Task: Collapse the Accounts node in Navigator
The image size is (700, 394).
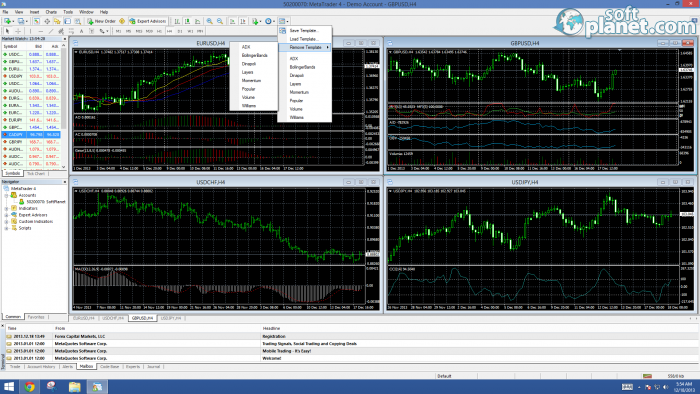Action: coord(7,195)
